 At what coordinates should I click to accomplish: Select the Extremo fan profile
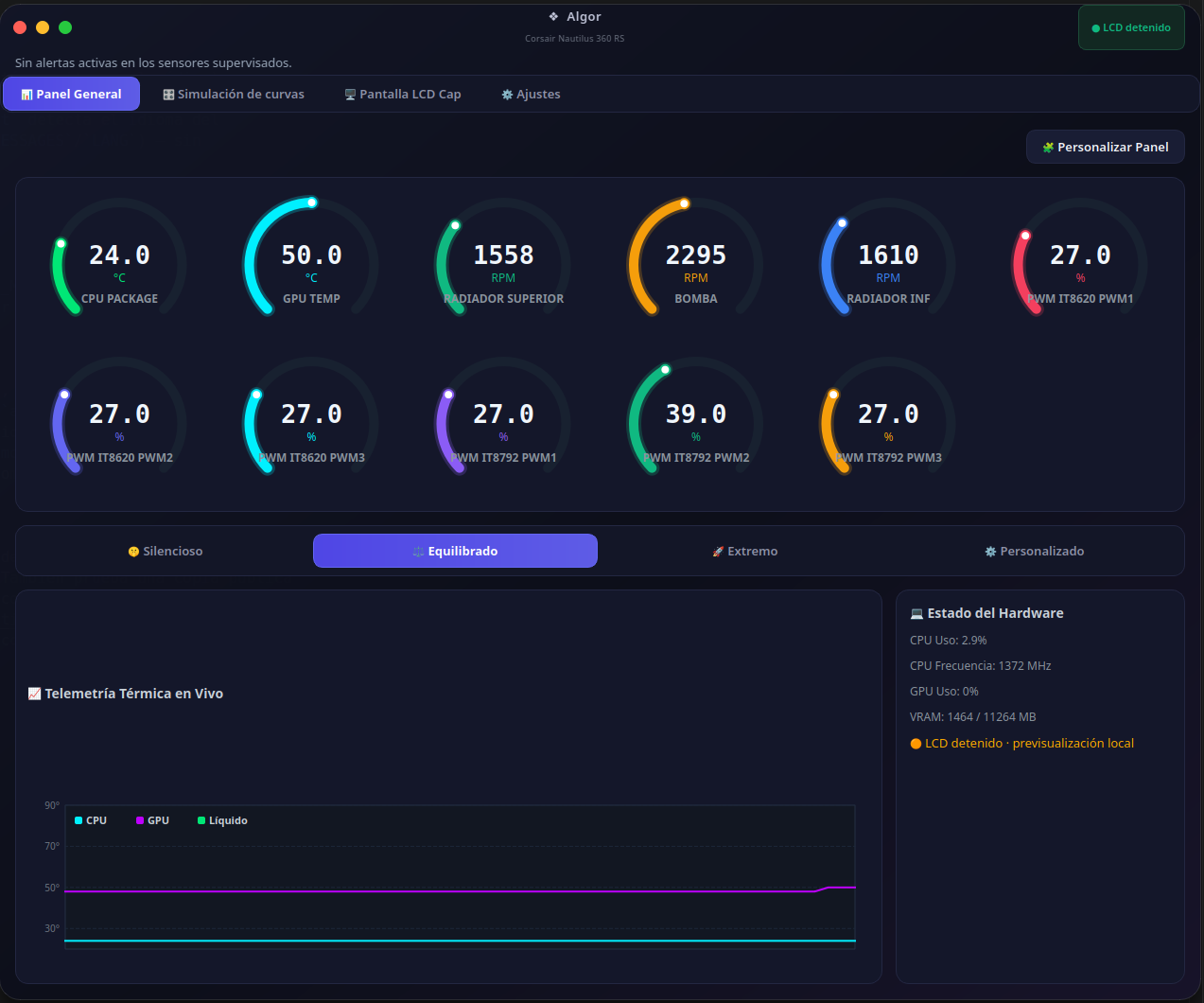pos(745,551)
